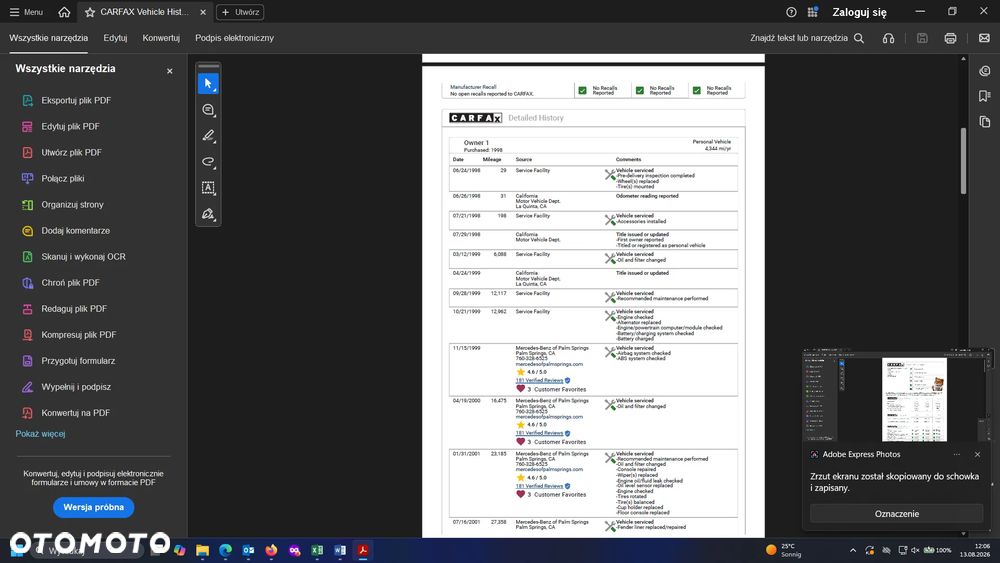
Task: Star the CARFAX Vehicle History tab
Action: (x=90, y=12)
